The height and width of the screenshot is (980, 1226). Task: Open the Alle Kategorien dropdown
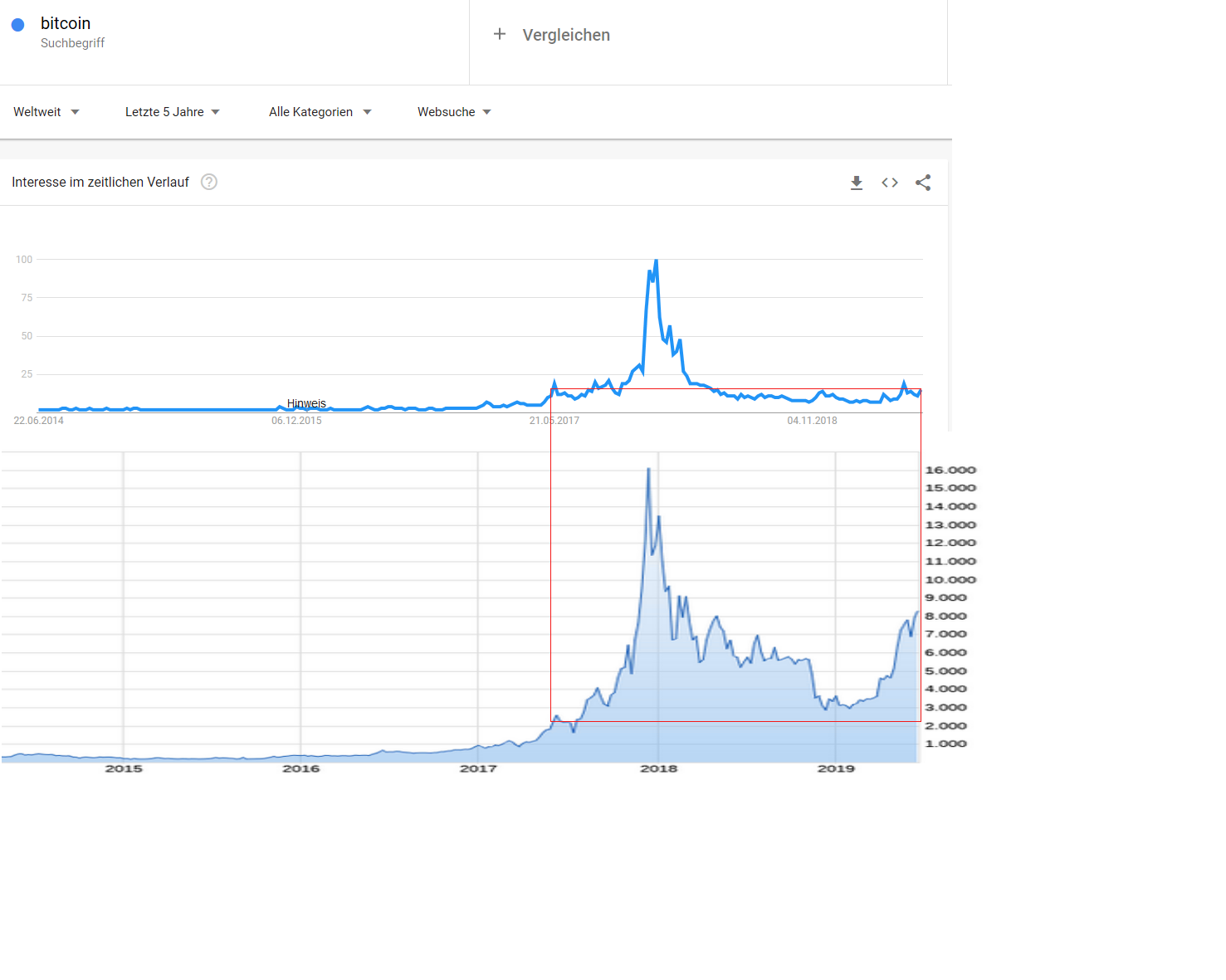(320, 111)
